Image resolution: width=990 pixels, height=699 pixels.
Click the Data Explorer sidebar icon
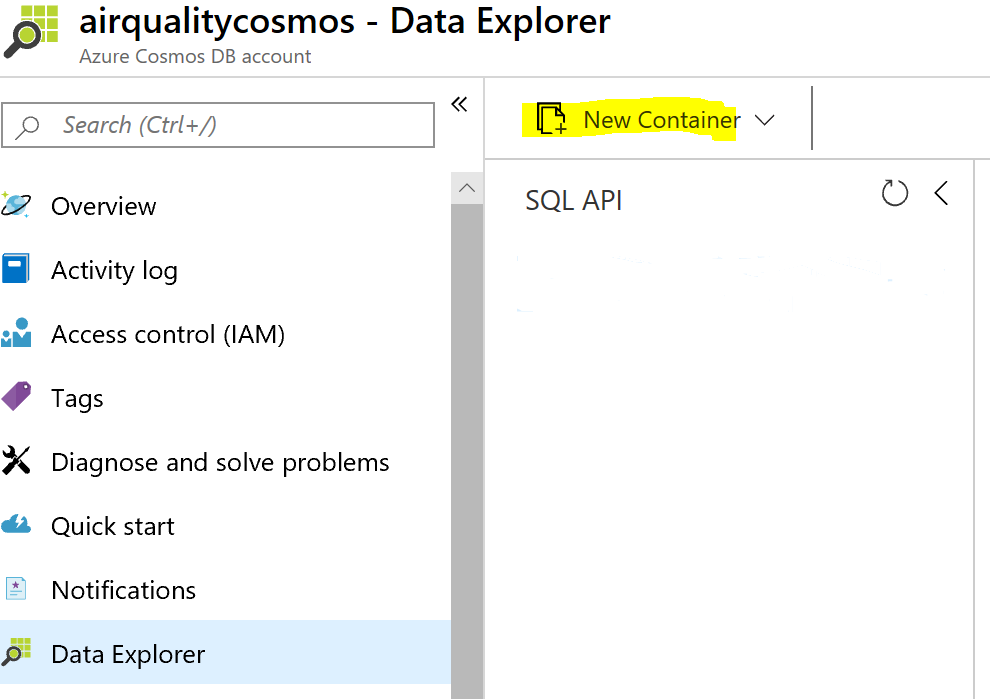pyautogui.click(x=16, y=654)
